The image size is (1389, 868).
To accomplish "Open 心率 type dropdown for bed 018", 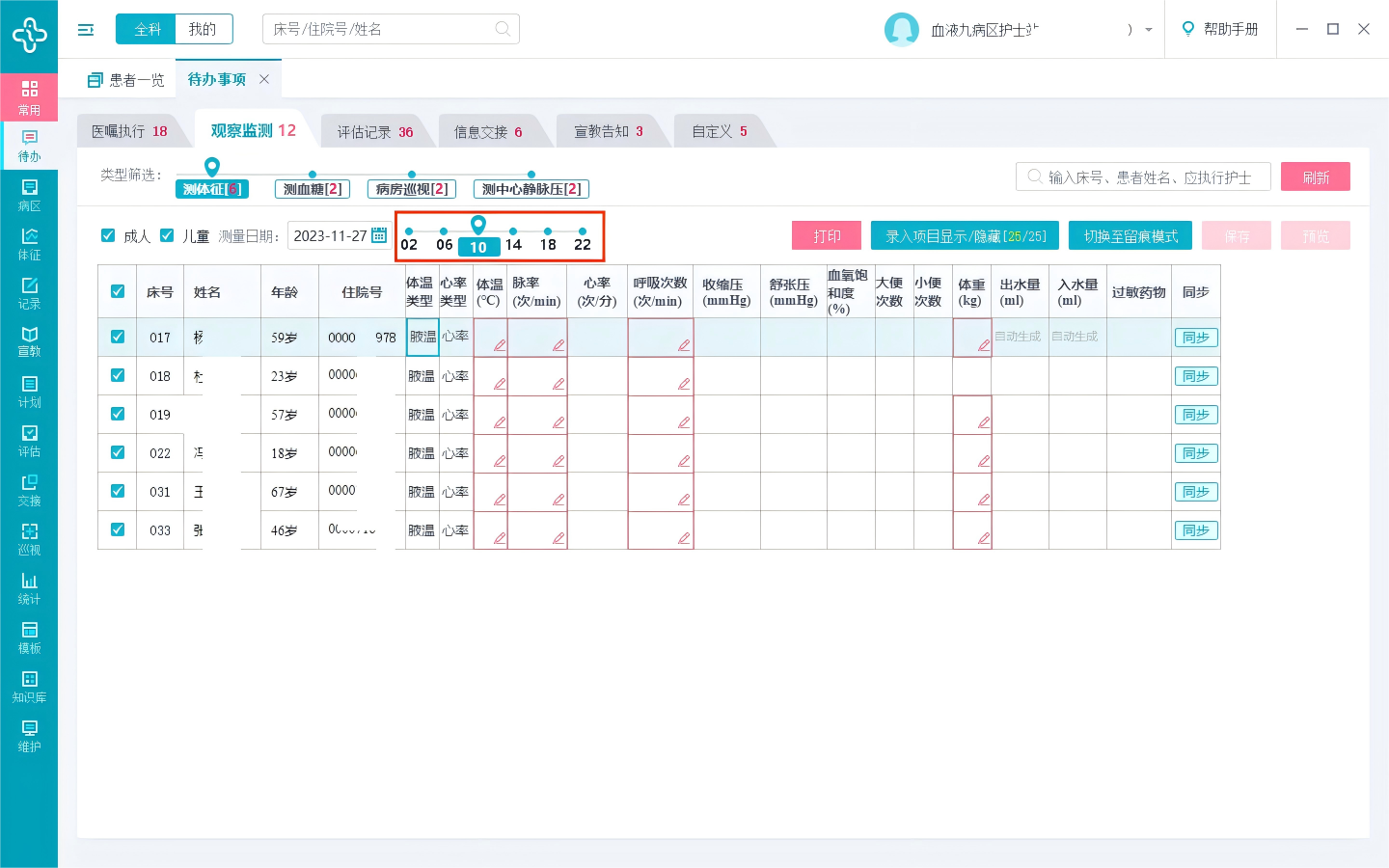I will pos(454,376).
